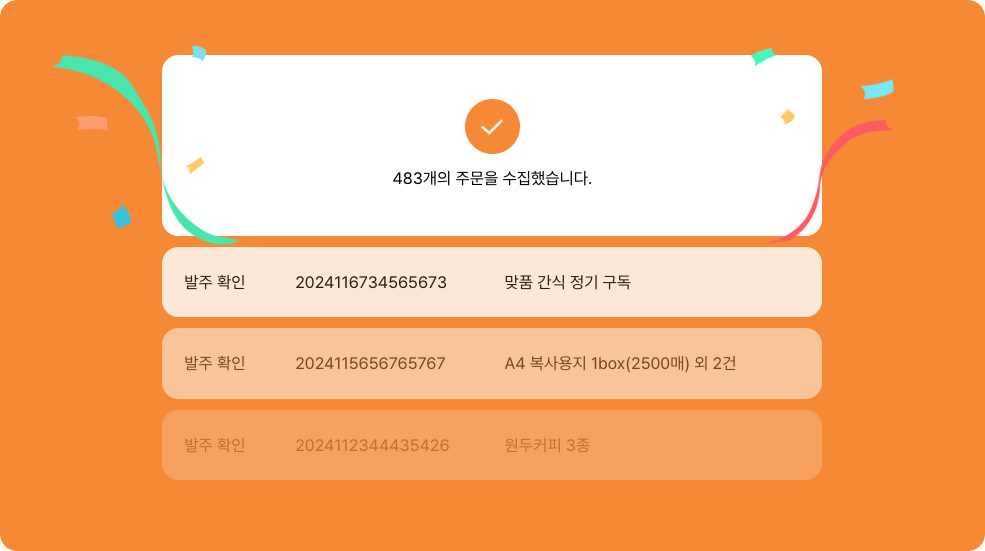The height and width of the screenshot is (551, 985).
Task: Click the mint green confetti at card top right
Action: (x=763, y=57)
